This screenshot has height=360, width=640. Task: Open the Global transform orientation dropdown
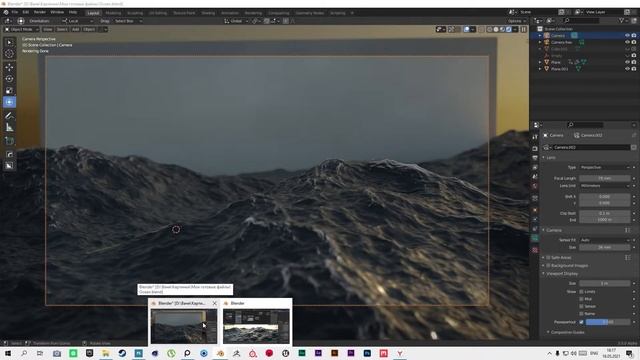236,21
